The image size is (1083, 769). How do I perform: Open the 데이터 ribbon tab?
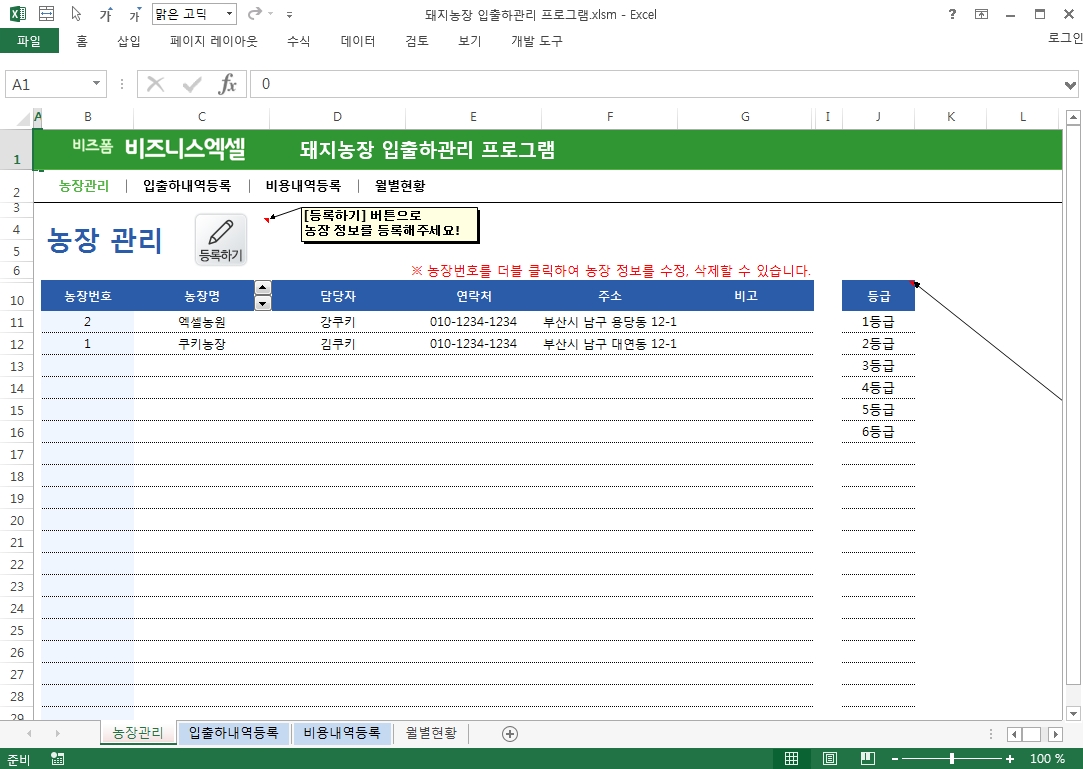coord(358,41)
